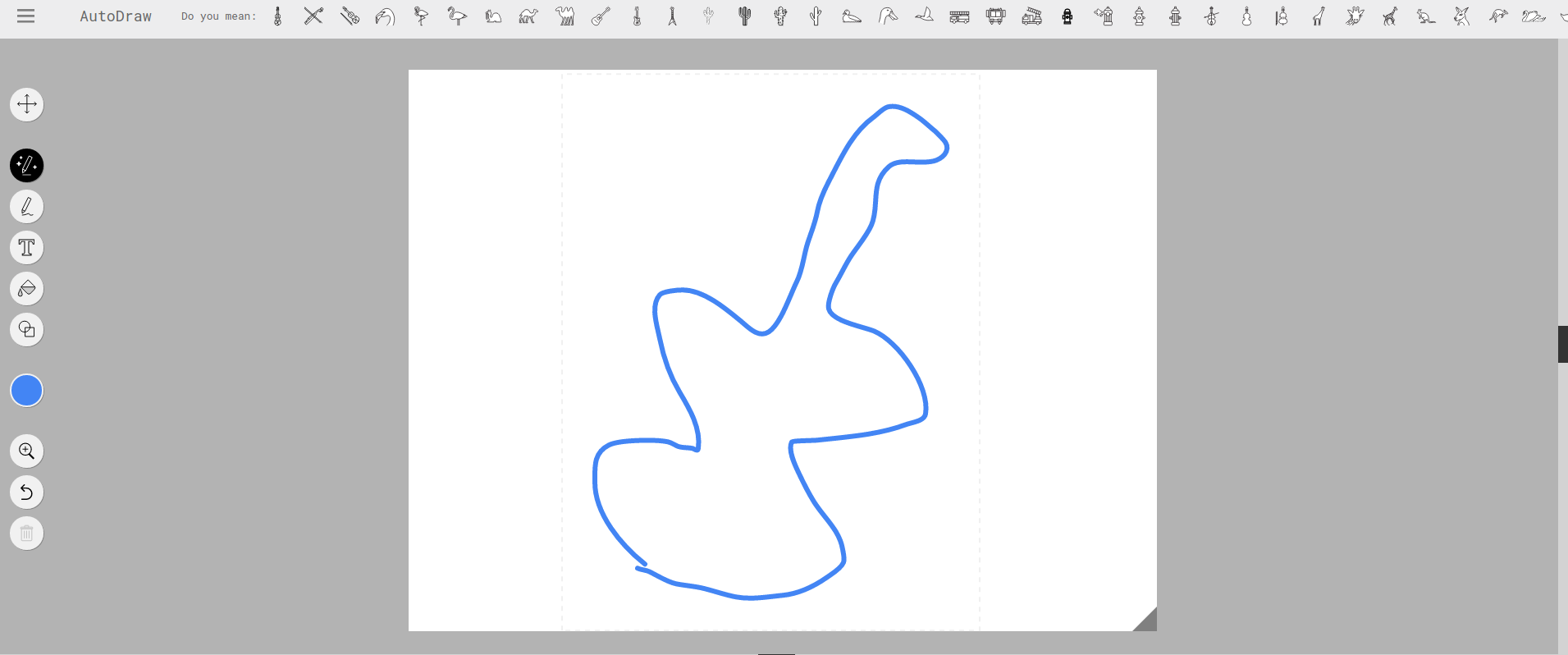Click the vertical scrollbar thumb
Screen dimensions: 1568x655
coord(1562,344)
